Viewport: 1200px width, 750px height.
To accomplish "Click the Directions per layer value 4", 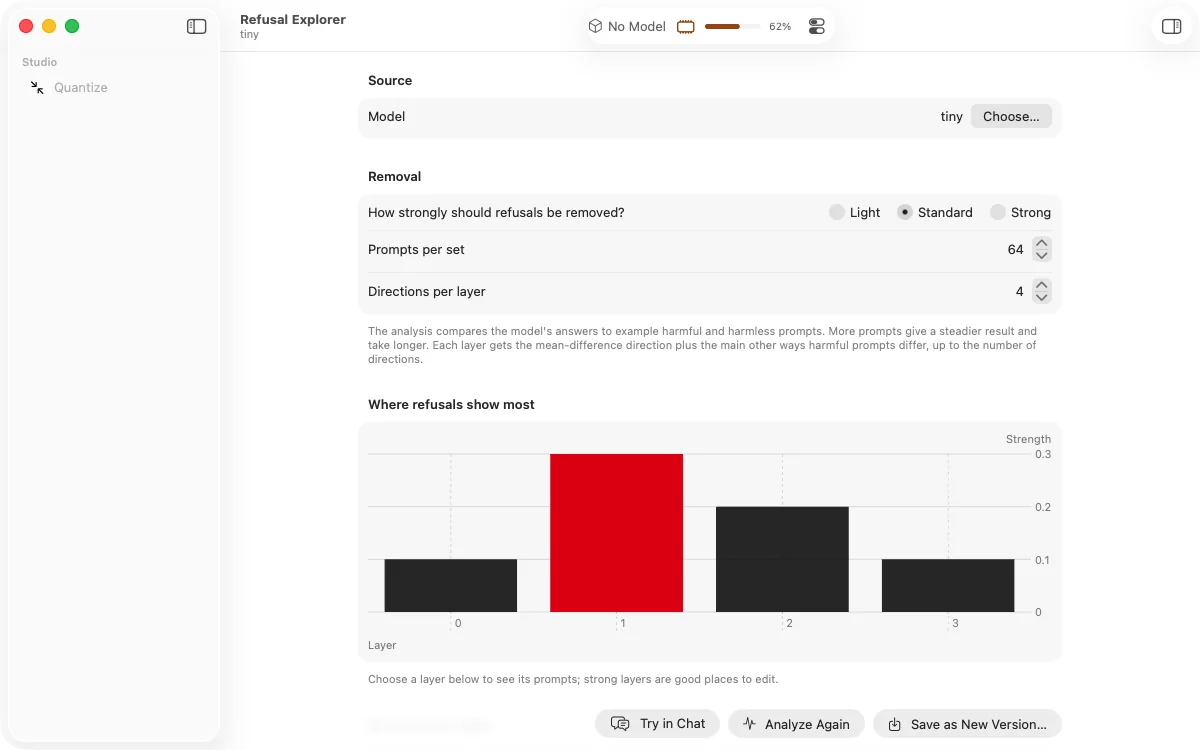I will click(1020, 292).
